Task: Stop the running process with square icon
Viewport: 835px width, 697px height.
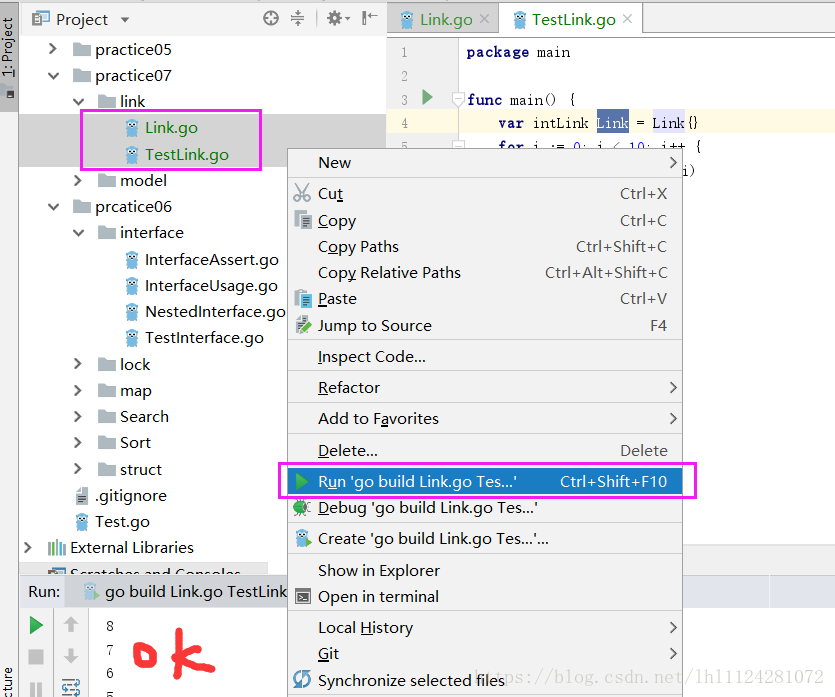Action: [36, 656]
